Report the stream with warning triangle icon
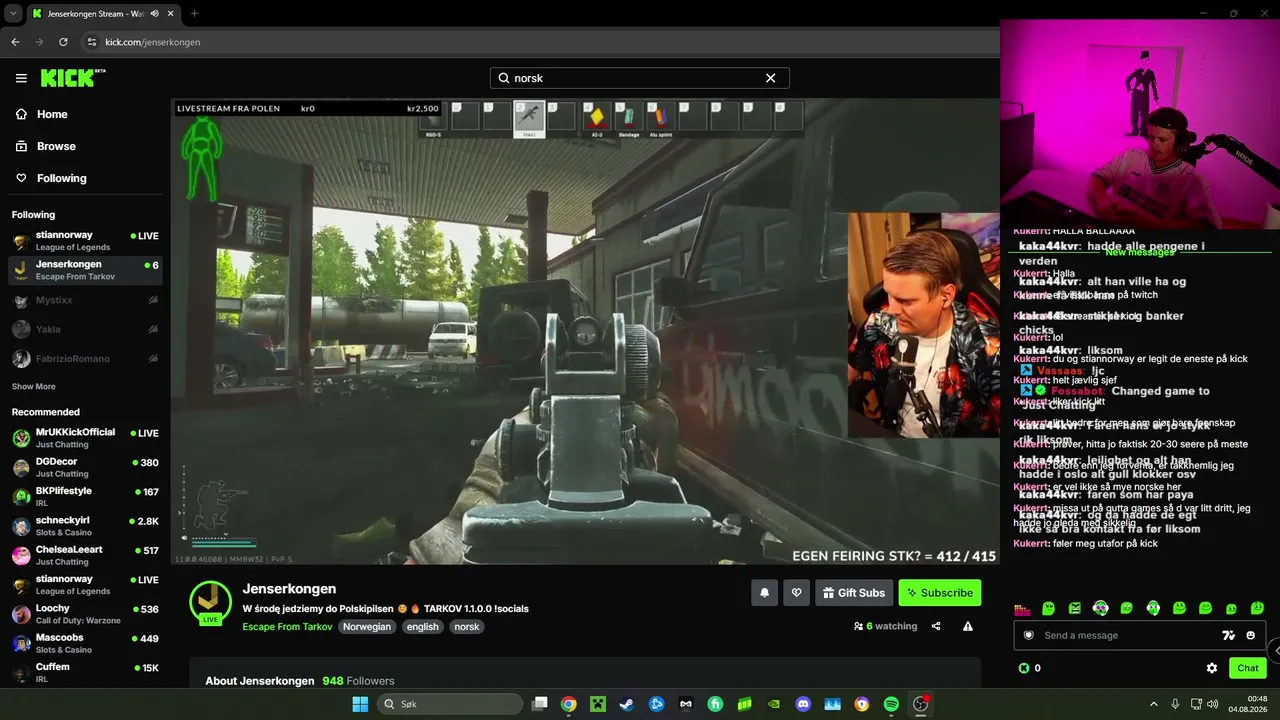The height and width of the screenshot is (720, 1280). (968, 626)
